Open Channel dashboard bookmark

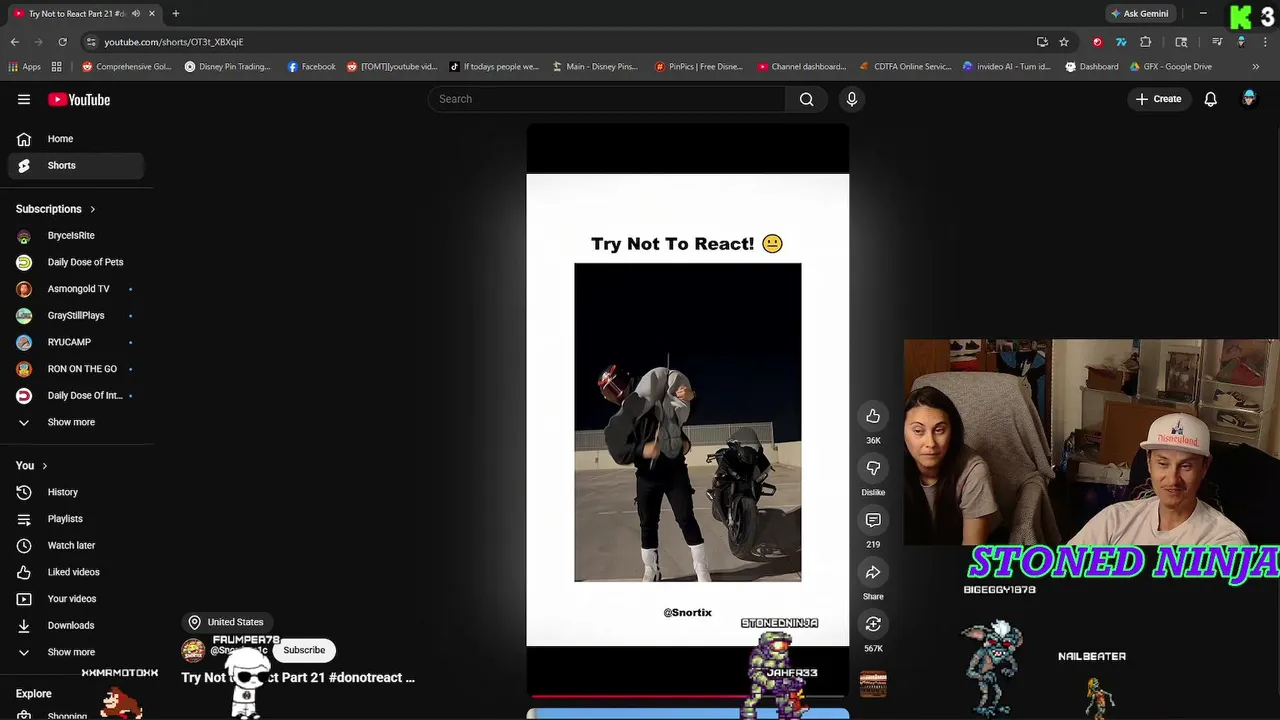click(802, 67)
